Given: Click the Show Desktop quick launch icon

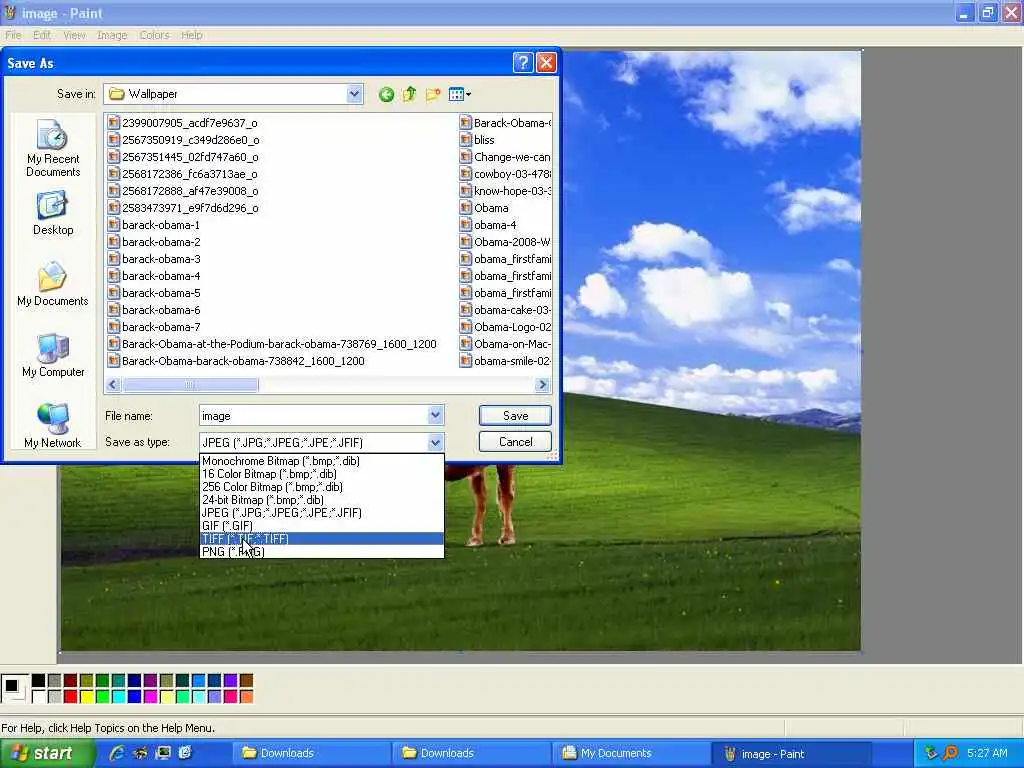Looking at the screenshot, I should click(163, 753).
